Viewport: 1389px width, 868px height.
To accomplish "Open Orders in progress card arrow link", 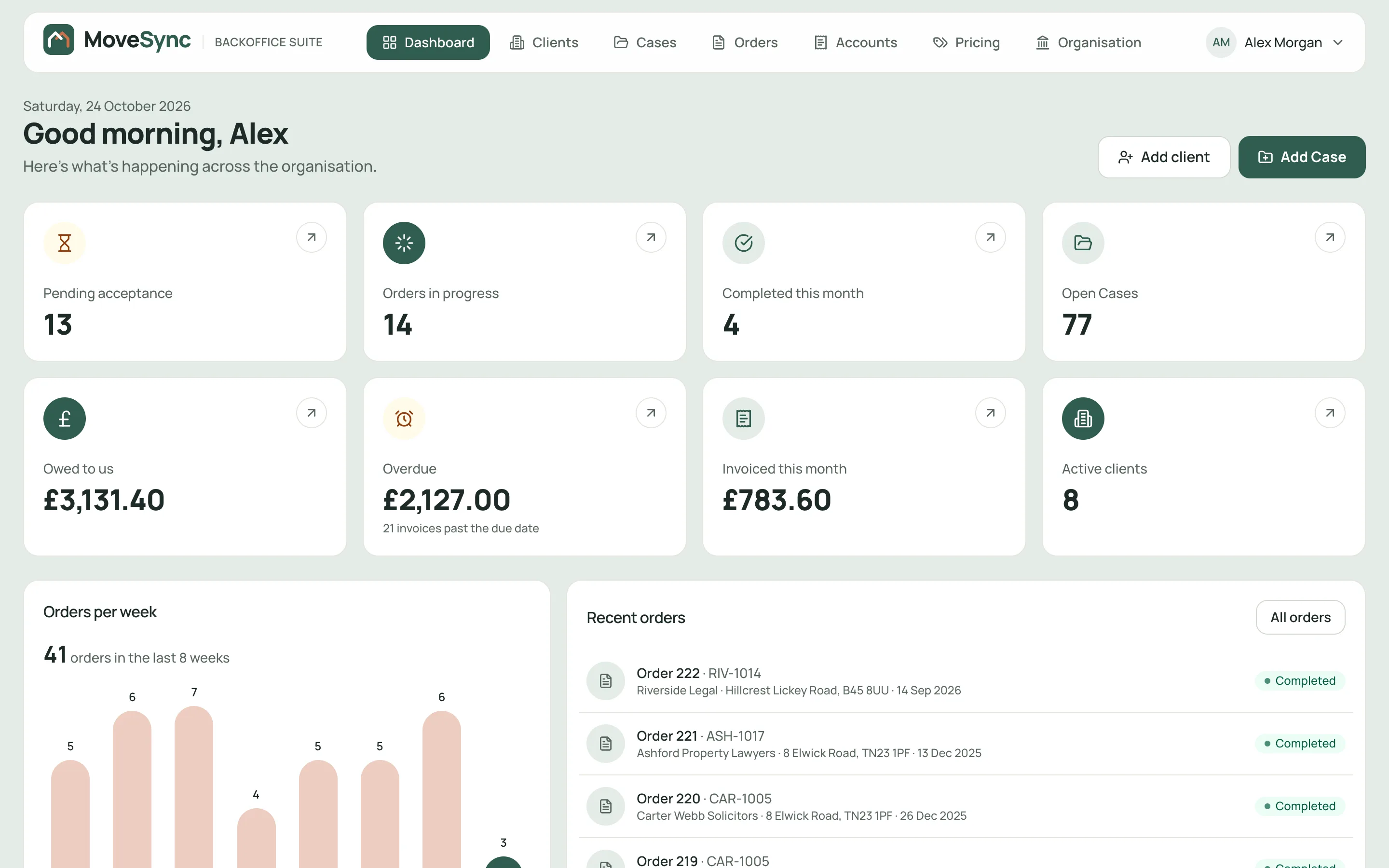I will coord(651,237).
